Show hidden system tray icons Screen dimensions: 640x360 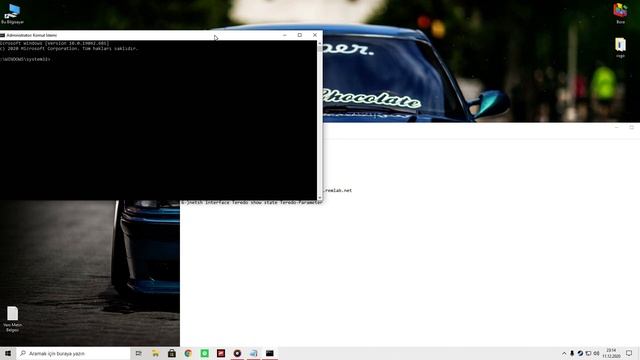click(x=564, y=353)
